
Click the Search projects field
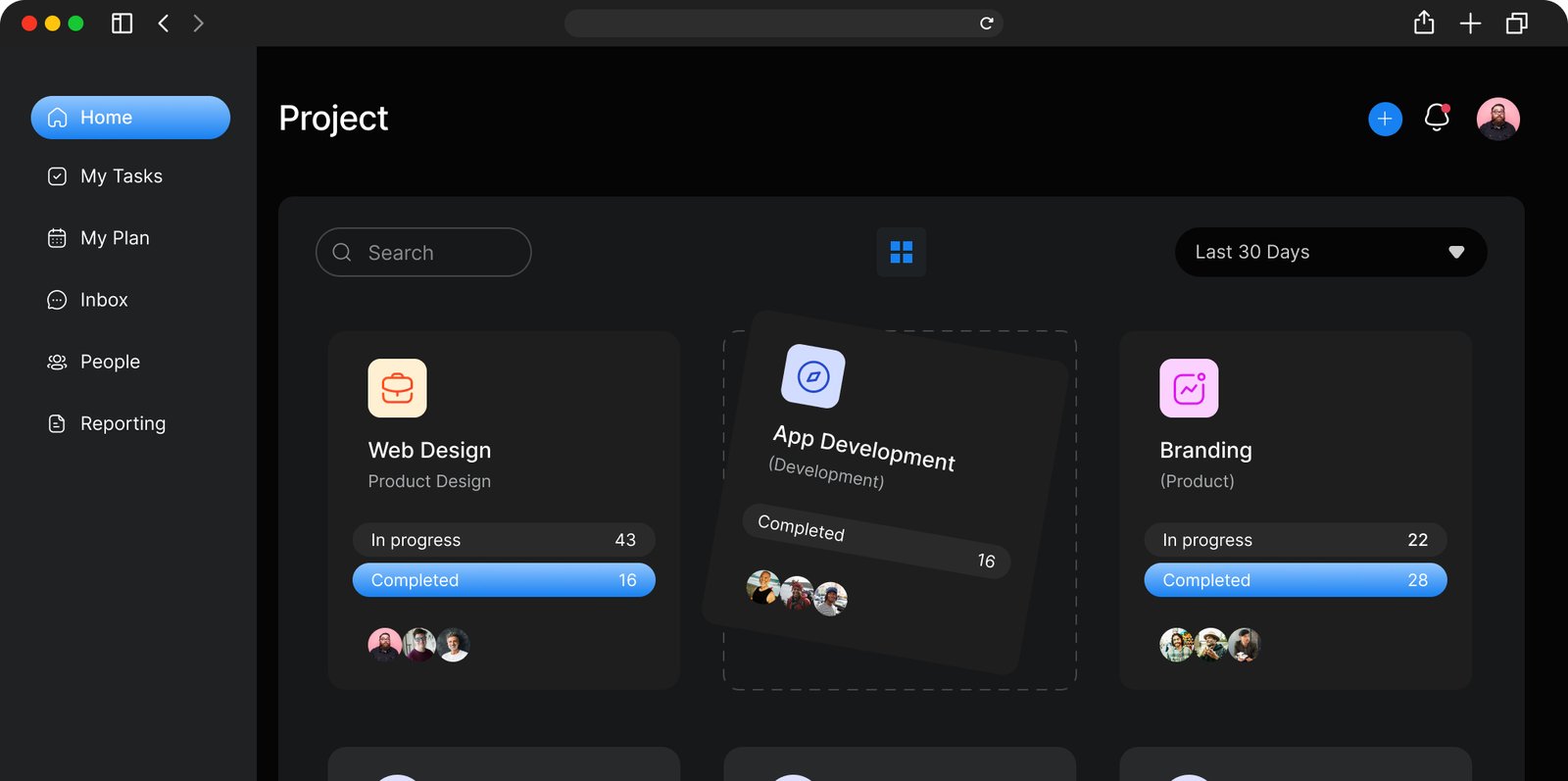pos(423,253)
